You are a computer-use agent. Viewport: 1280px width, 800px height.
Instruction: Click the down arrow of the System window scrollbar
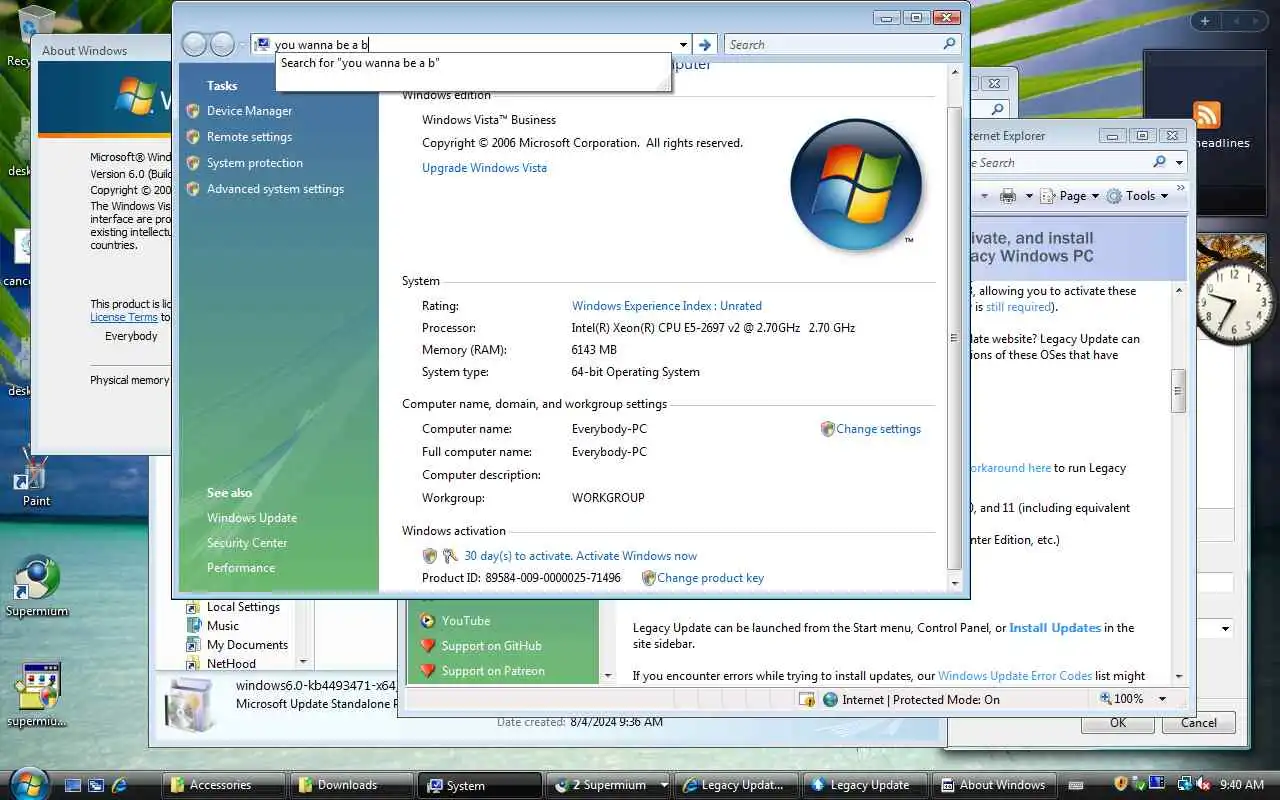pyautogui.click(x=954, y=583)
